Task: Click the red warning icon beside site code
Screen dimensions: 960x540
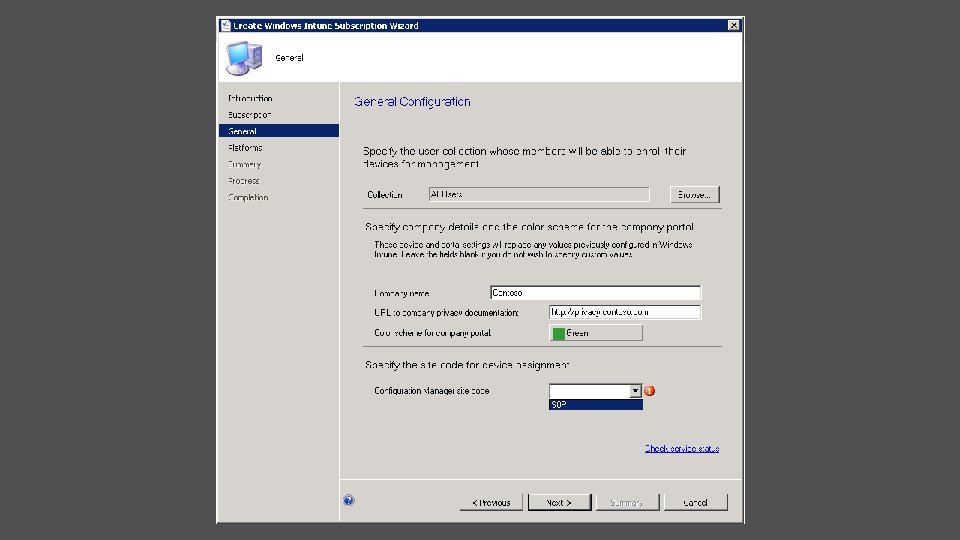Action: (x=650, y=391)
